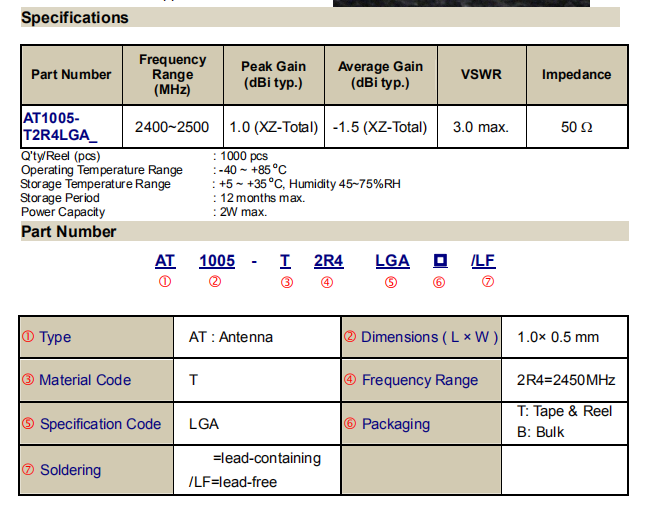Screen dimensions: 651x509
Task: Click the 'Power Capacity' label
Action: 63,212
